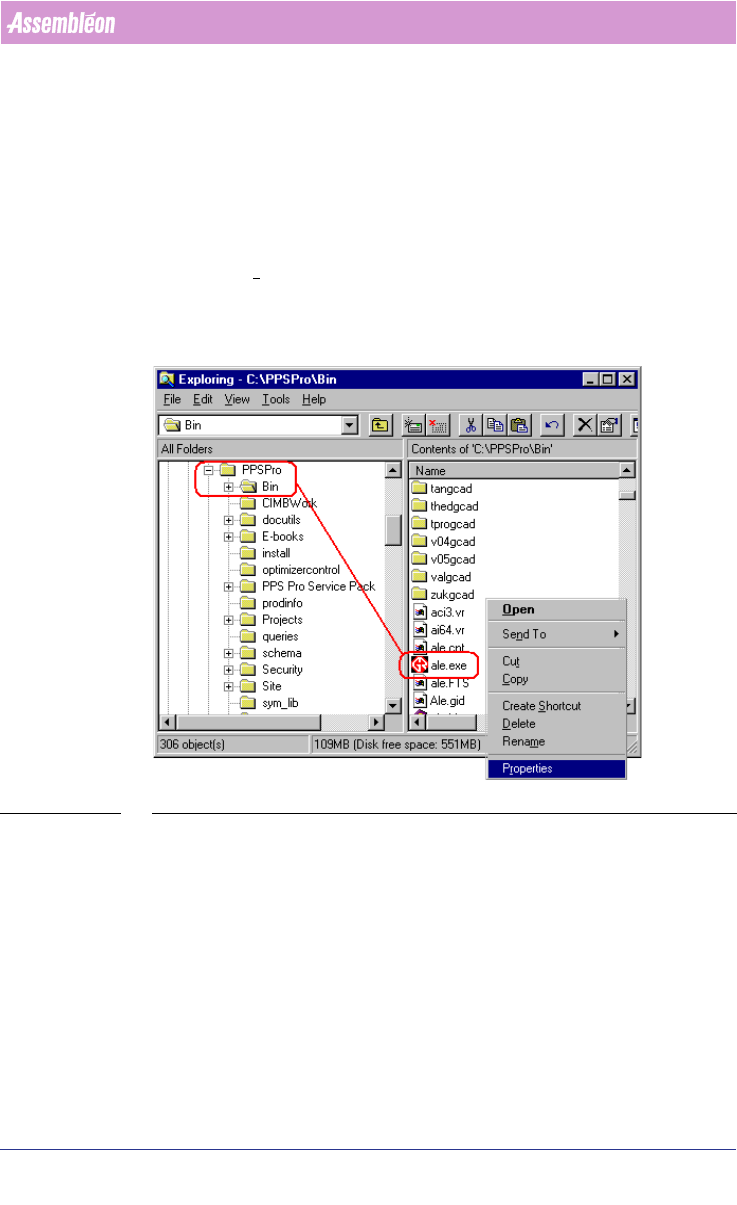Viewport: 737px width, 1205px height.
Task: Select the E-books folder in tree
Action: pyautogui.click(x=271, y=536)
